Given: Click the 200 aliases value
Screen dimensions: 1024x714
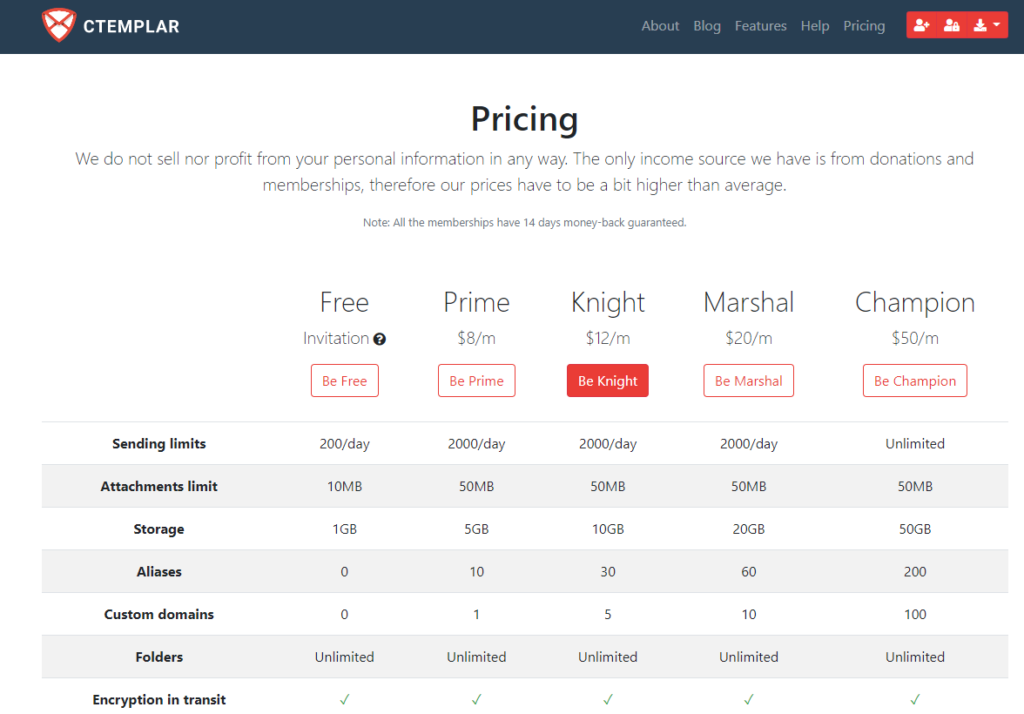Looking at the screenshot, I should (x=915, y=572).
